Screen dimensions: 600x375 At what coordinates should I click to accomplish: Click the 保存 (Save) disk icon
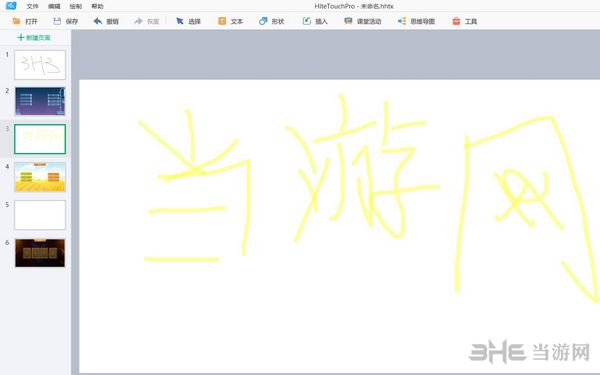[x=57, y=21]
